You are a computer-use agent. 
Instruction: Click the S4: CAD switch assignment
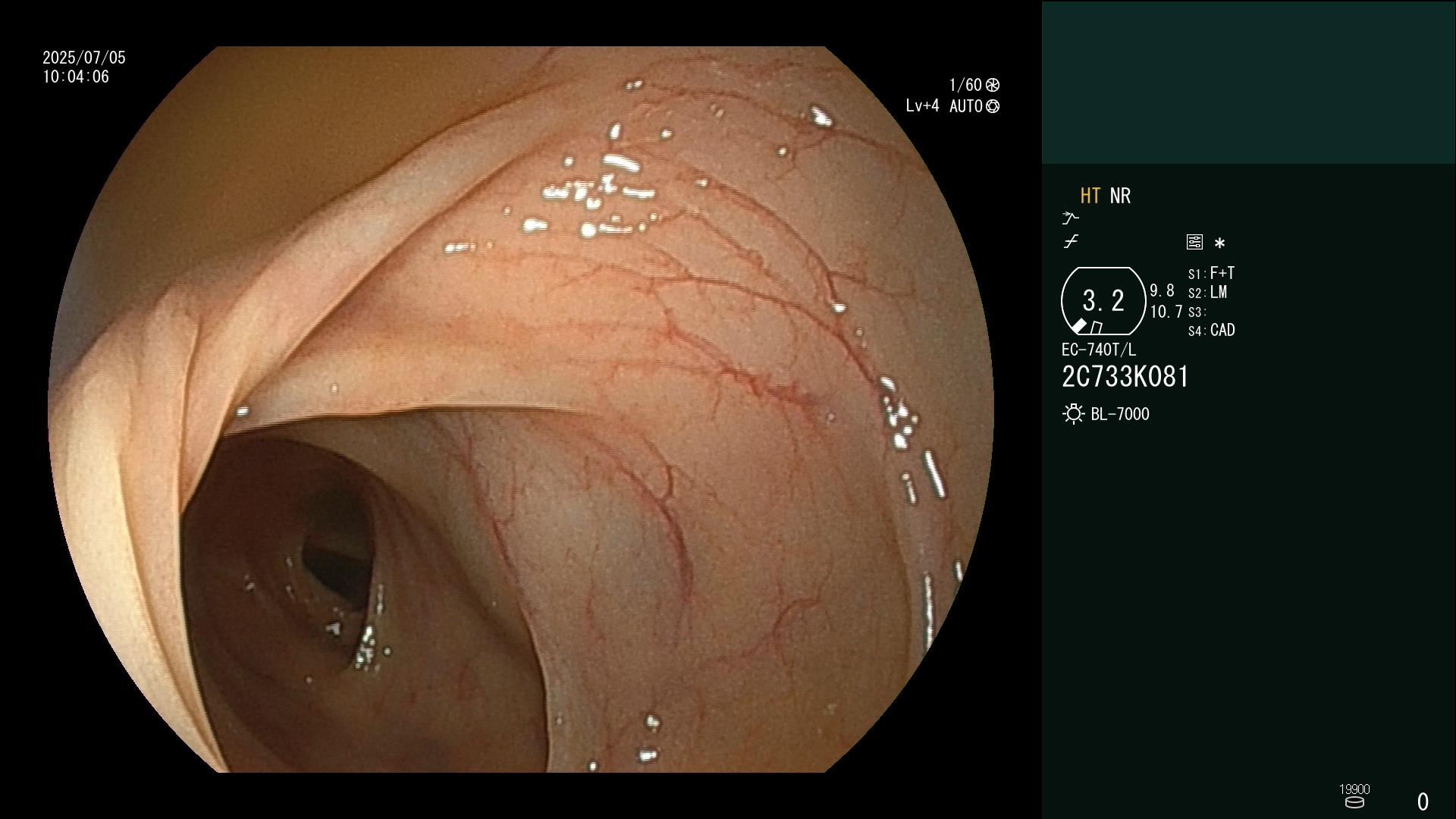coord(1211,331)
